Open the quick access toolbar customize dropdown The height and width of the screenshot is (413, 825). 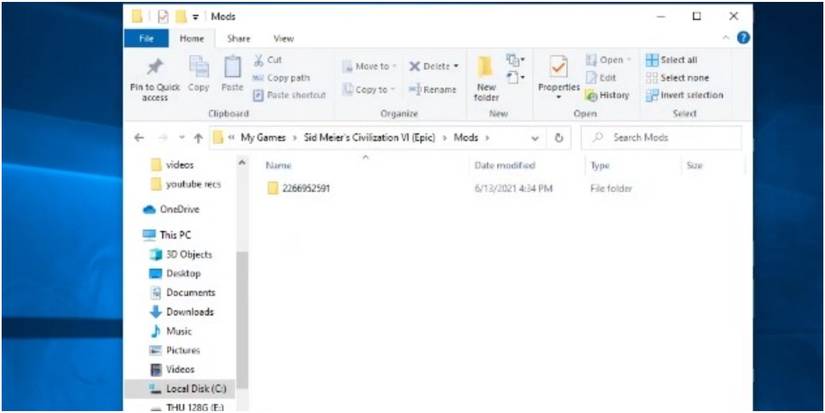[196, 17]
